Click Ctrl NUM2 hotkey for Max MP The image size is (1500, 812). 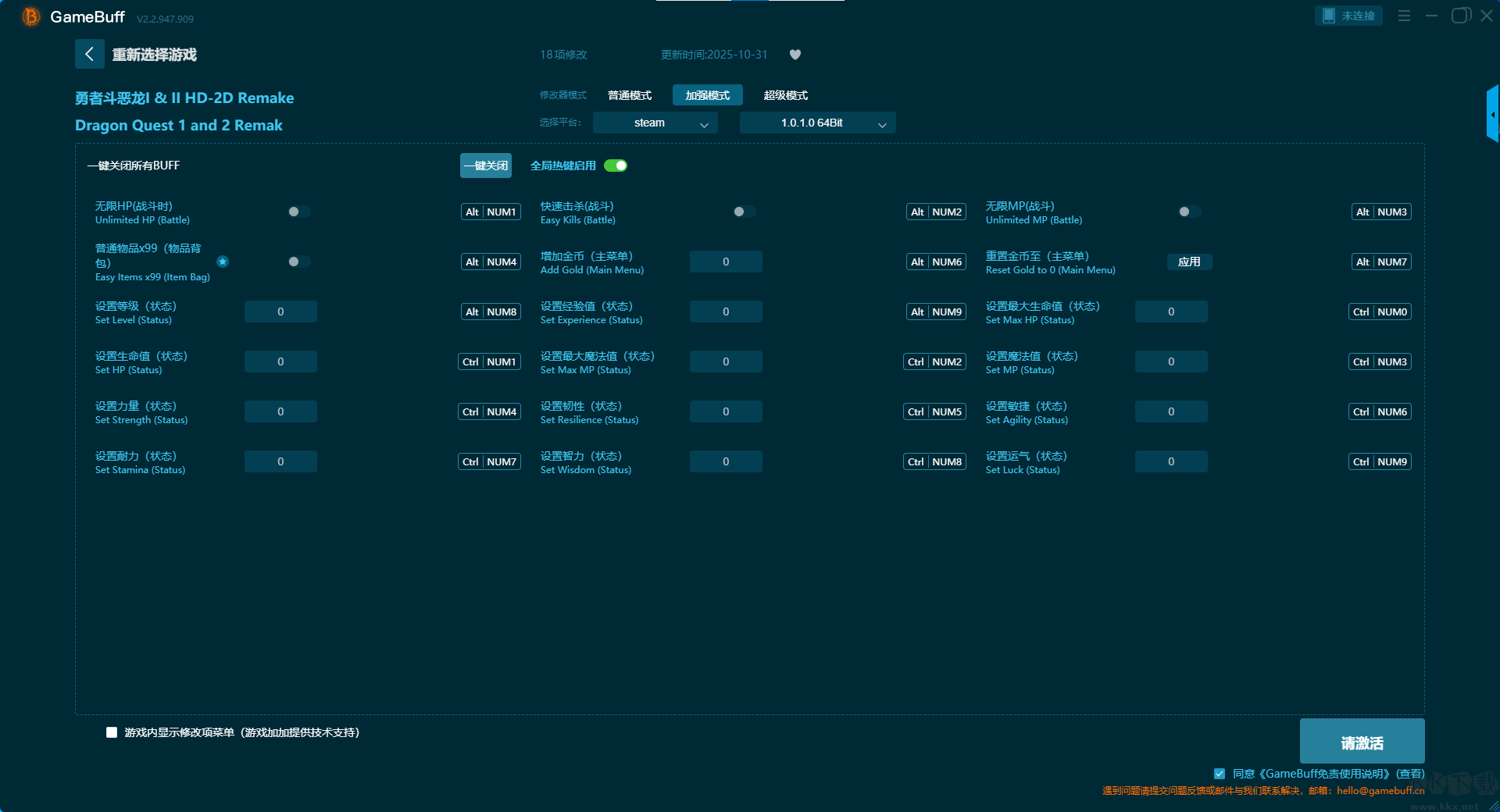[x=934, y=361]
